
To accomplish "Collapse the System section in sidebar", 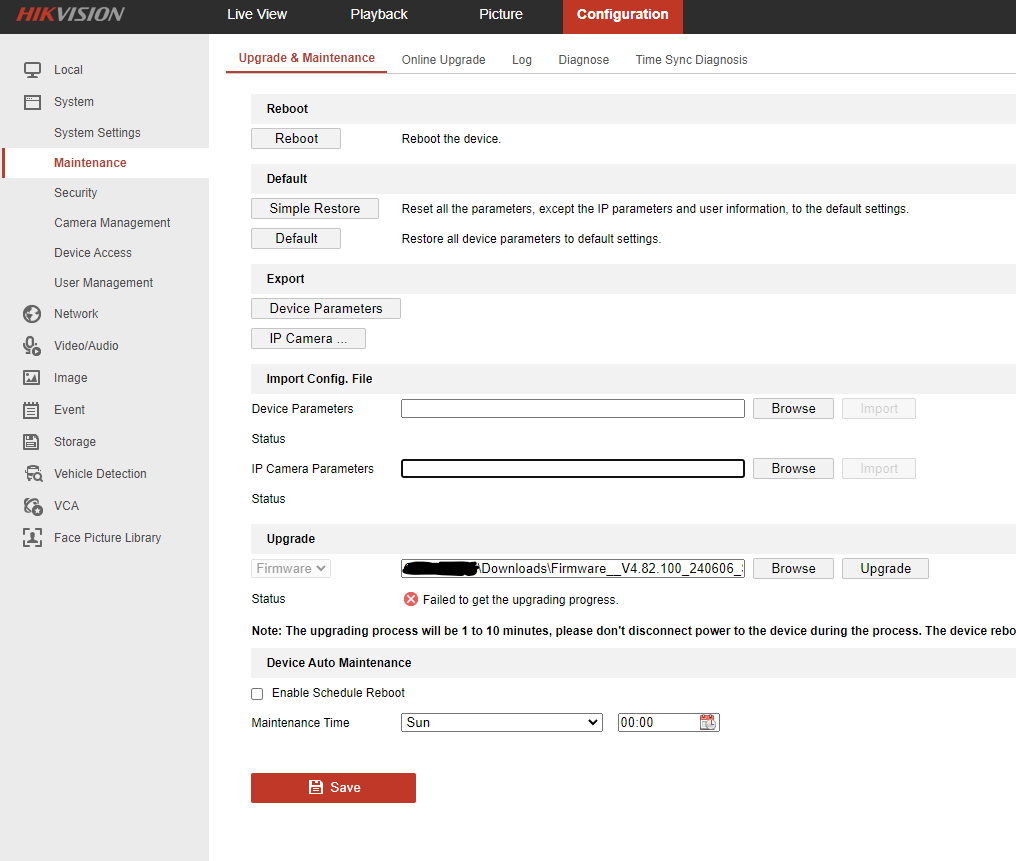I will [73, 102].
